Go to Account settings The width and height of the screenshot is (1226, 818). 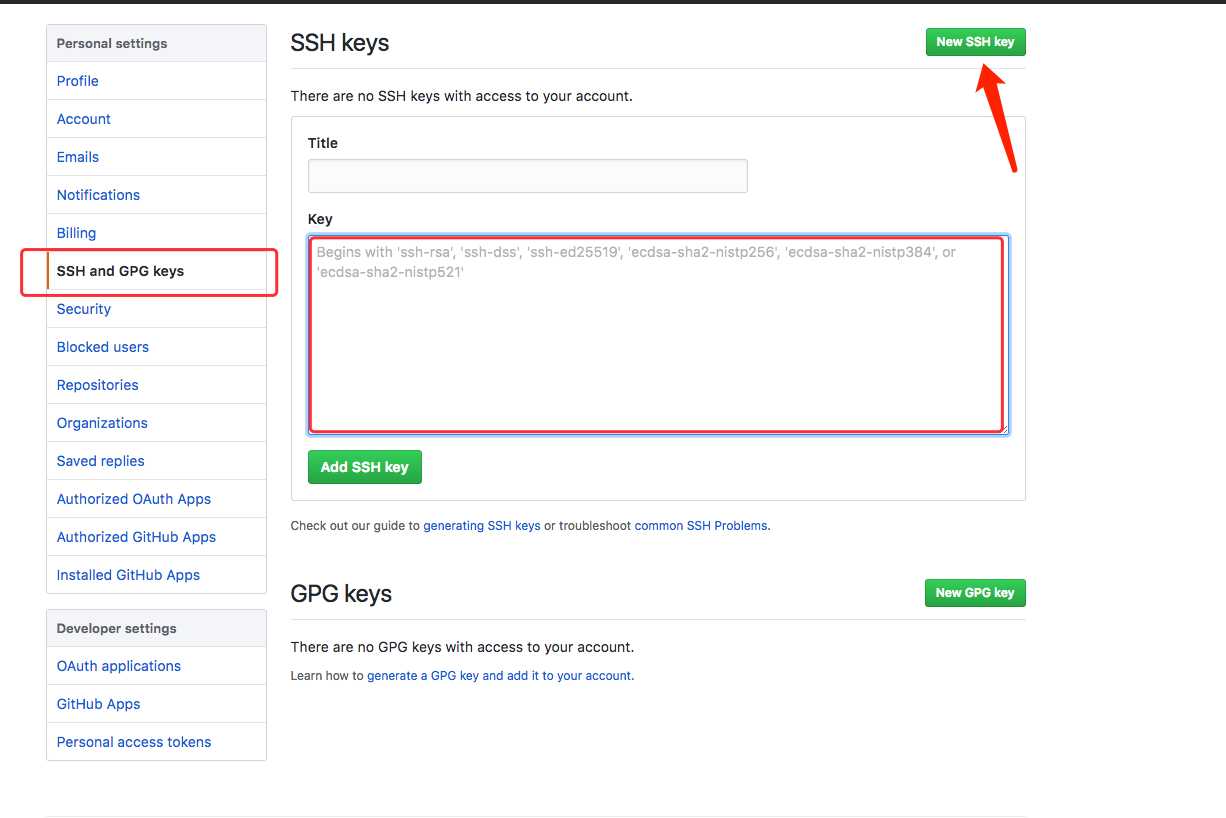point(84,119)
